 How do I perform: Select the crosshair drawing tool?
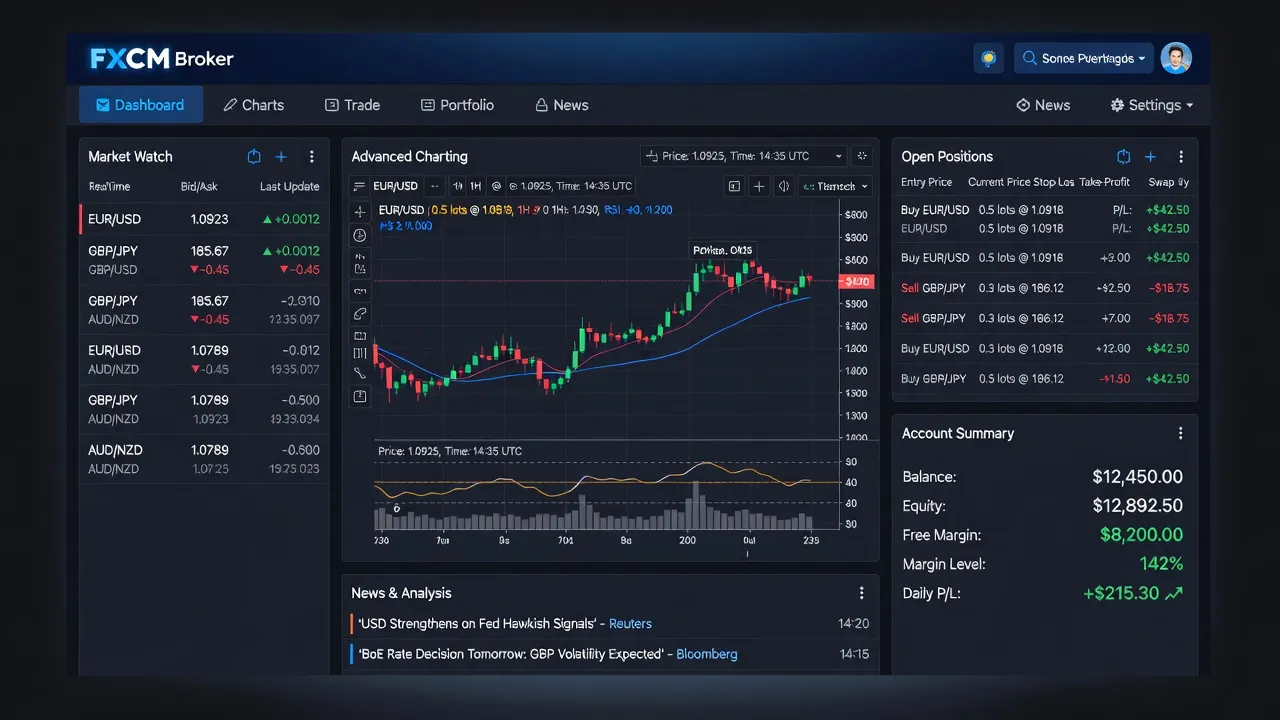[x=360, y=212]
